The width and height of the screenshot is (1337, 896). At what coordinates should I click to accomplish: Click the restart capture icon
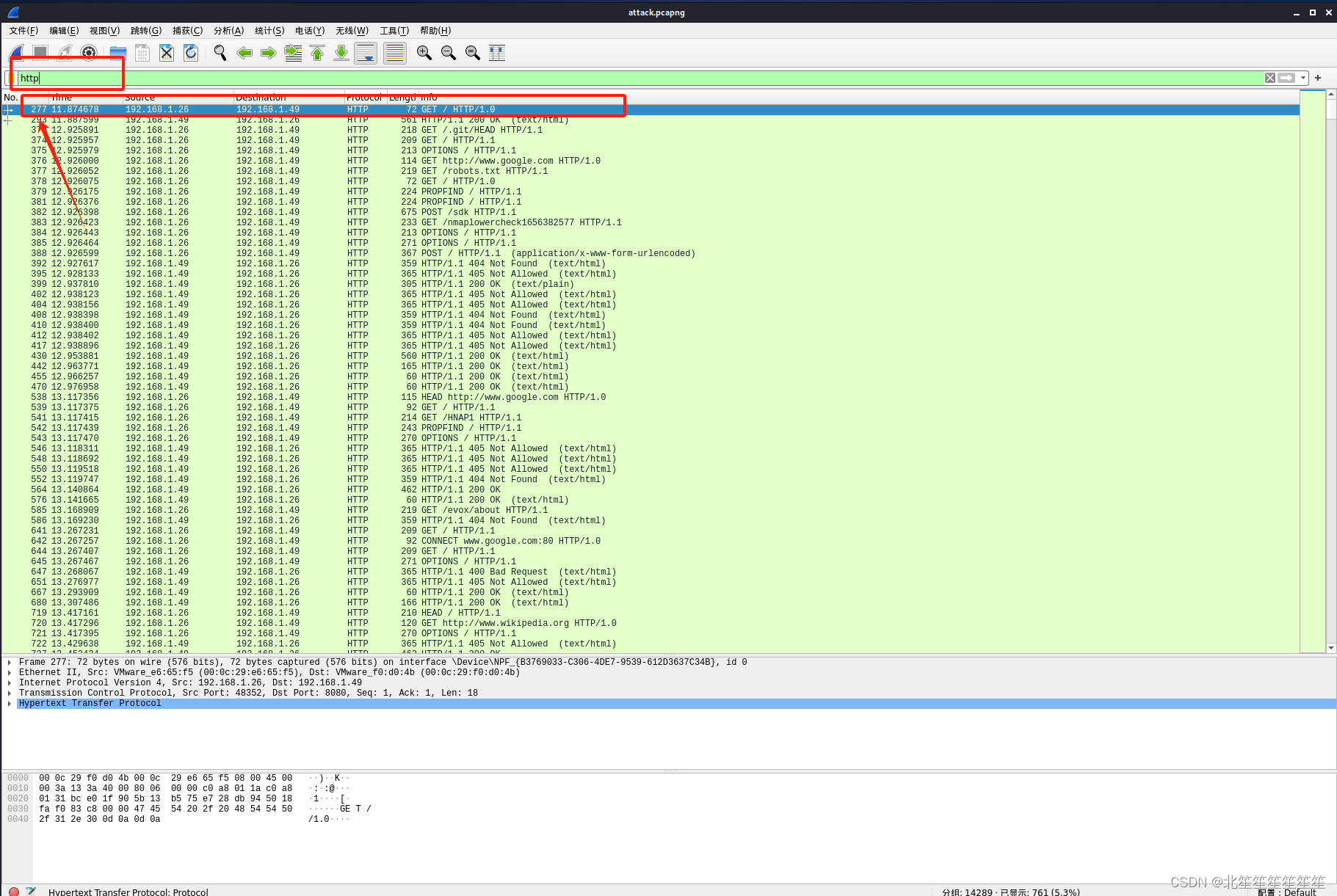tap(65, 53)
